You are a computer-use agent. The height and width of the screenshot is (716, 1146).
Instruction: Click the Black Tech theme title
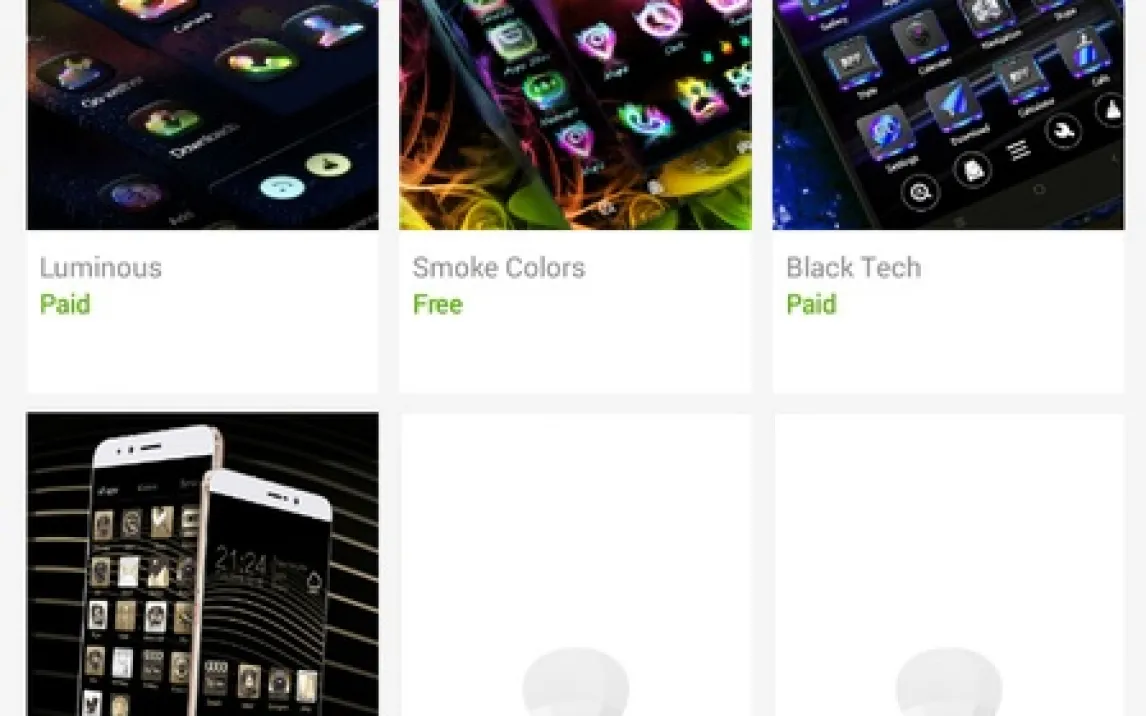point(853,267)
